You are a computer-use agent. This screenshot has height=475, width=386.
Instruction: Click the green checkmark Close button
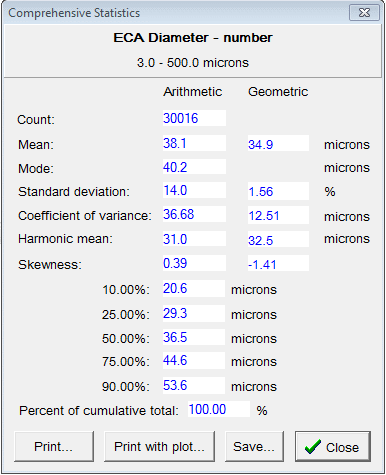coord(333,446)
